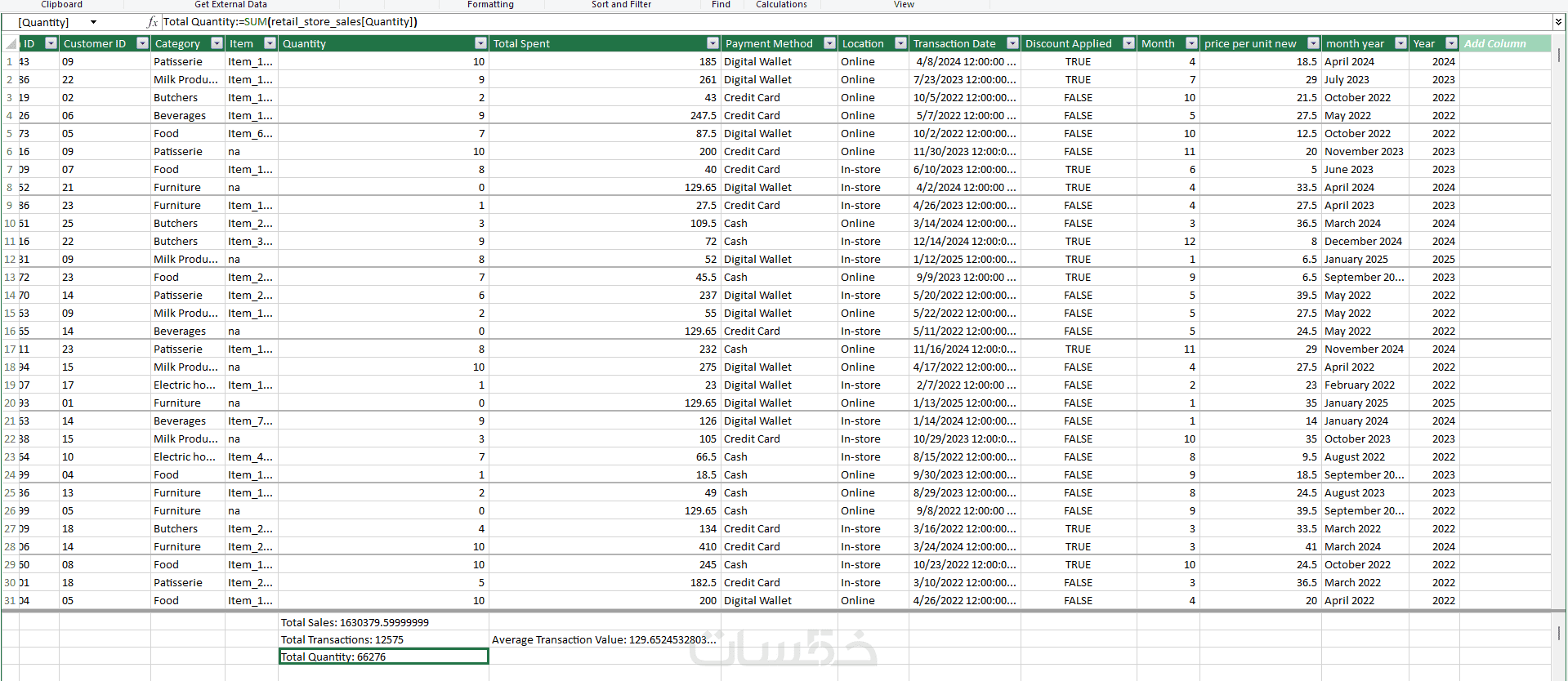Click the Item_3... cell

pos(251,241)
